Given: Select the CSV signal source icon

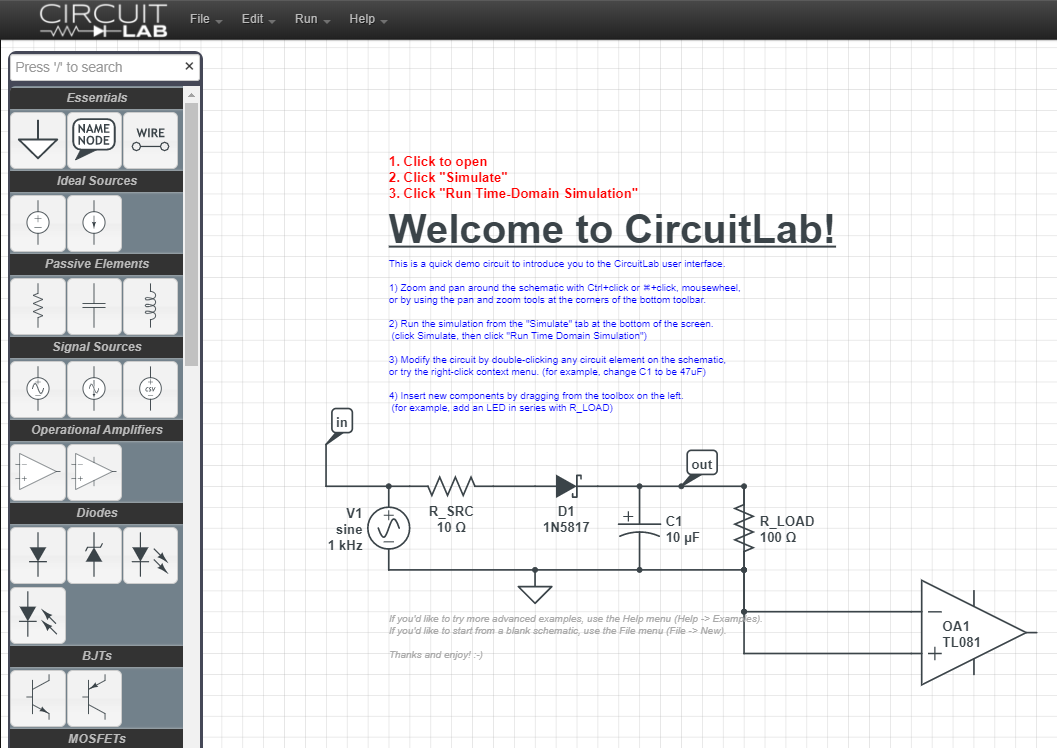Looking at the screenshot, I should point(150,389).
